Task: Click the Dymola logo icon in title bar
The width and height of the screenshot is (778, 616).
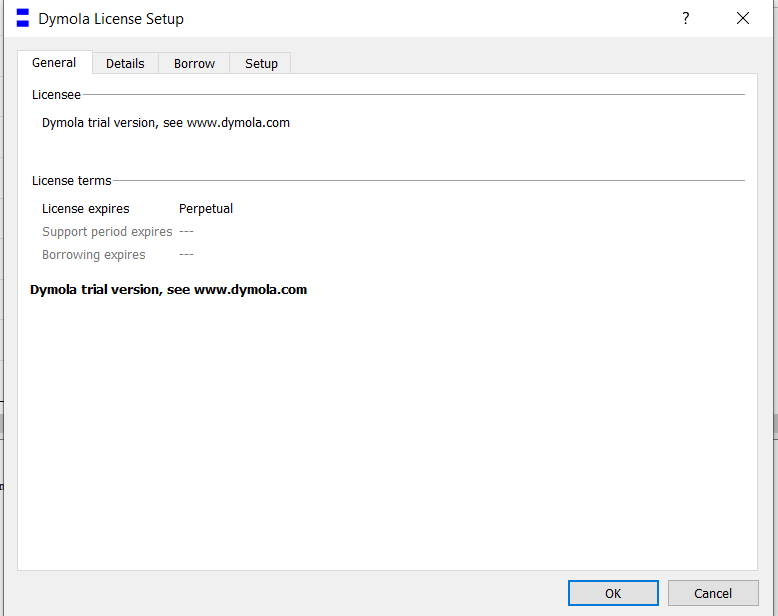Action: tap(23, 18)
